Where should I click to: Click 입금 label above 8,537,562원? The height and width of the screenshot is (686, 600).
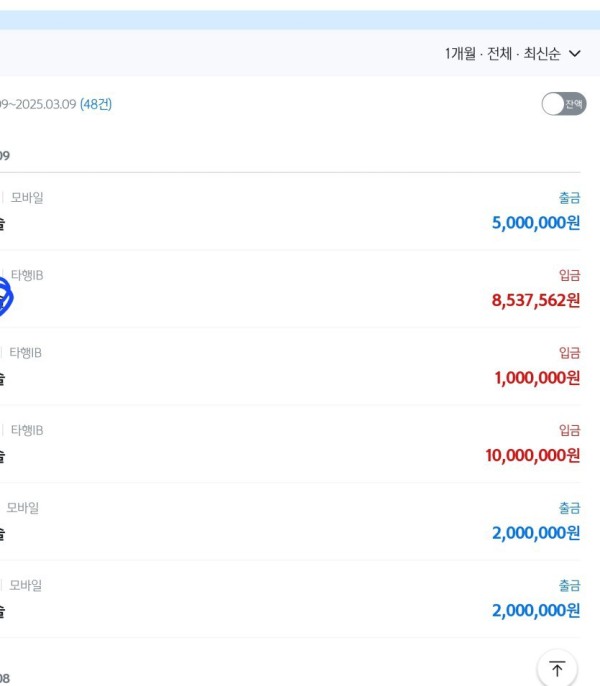point(569,275)
